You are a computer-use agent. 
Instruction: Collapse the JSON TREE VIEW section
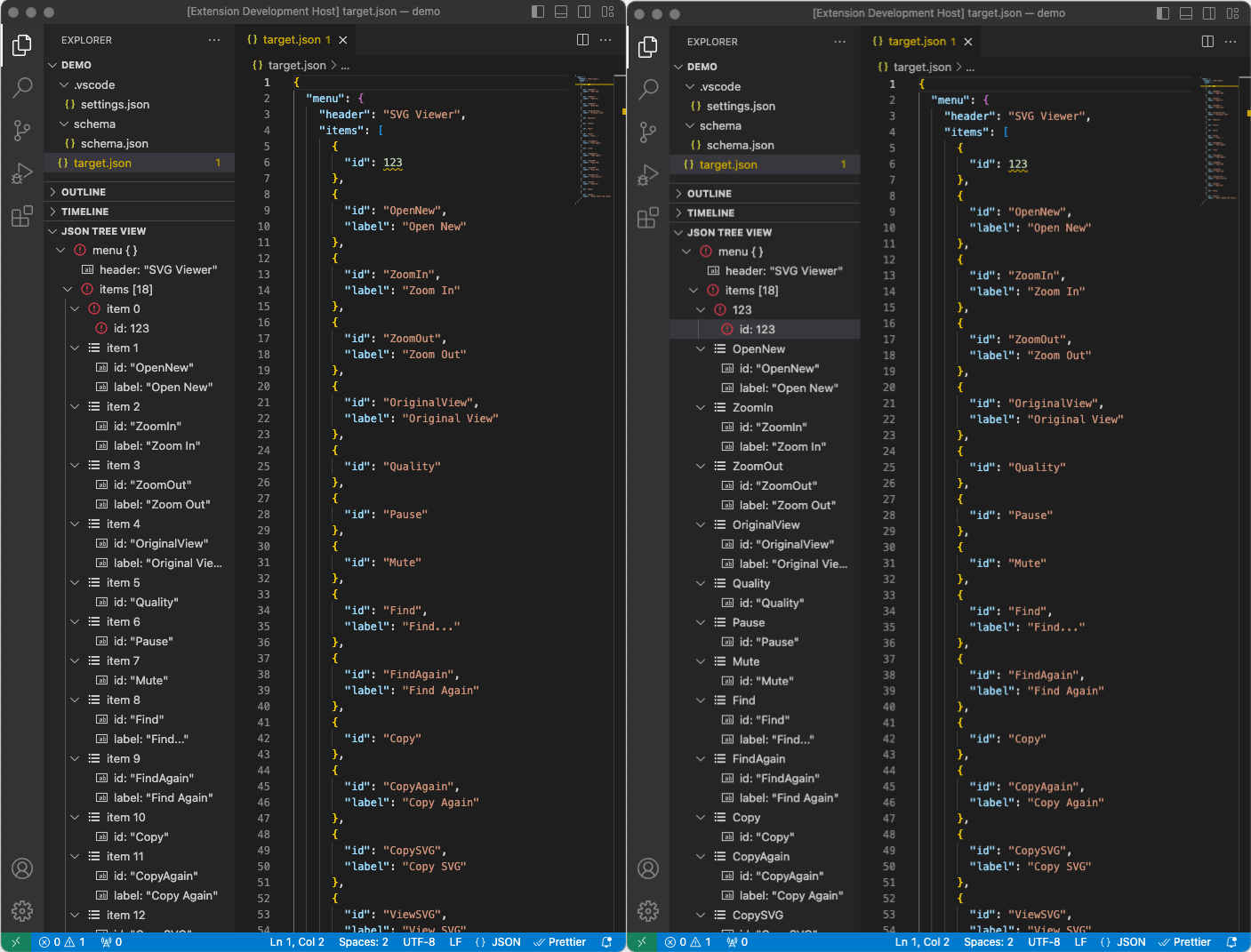click(x=103, y=230)
